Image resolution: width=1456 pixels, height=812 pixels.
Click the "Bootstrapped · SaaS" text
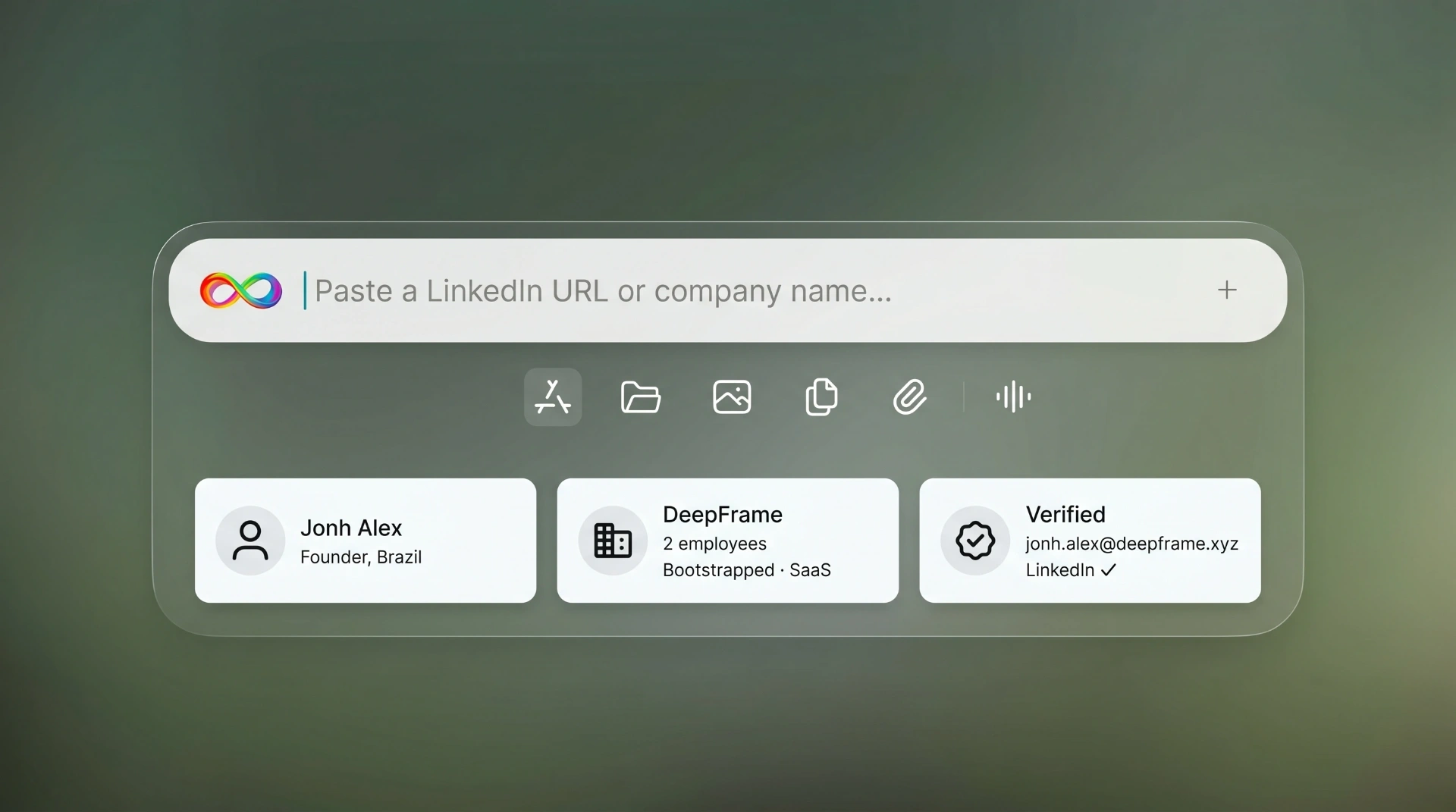pos(747,570)
